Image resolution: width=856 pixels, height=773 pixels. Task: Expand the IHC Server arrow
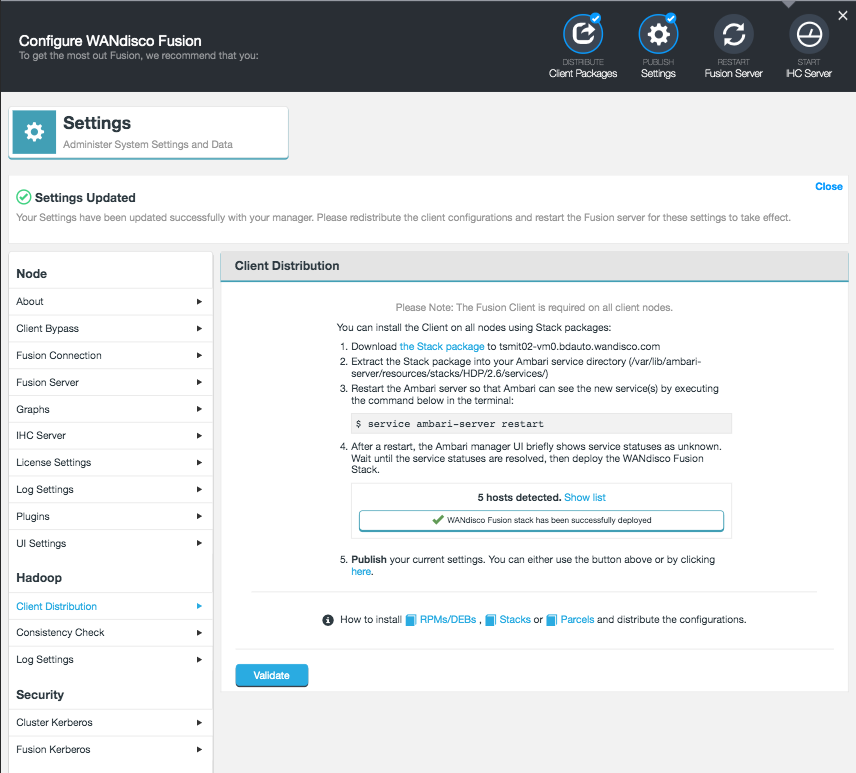(199, 436)
